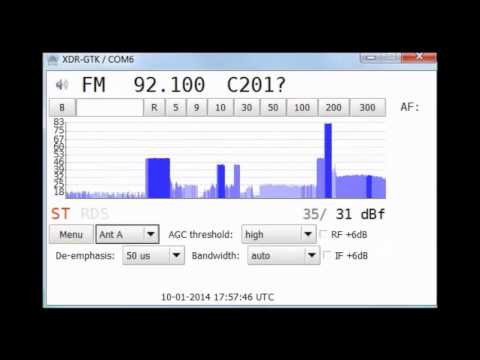Click the AF: label
This screenshot has height=360, width=480.
point(410,107)
